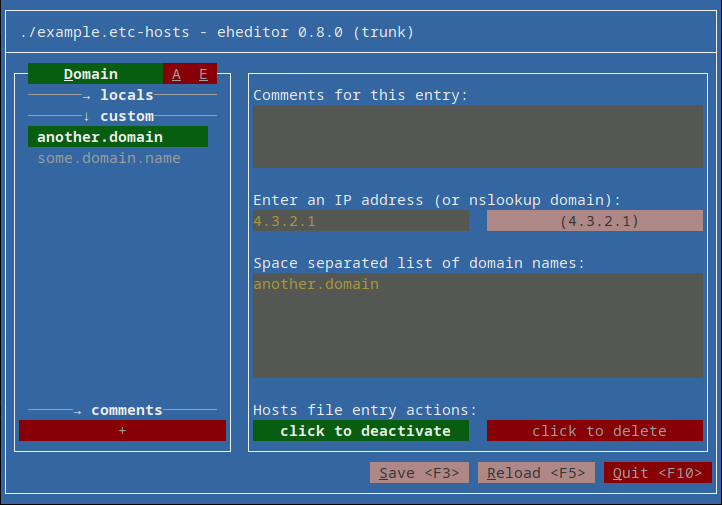Screen dimensions: 722x505
Task: Click the resolved (4.3.2.1) lookup button
Action: coord(595,221)
